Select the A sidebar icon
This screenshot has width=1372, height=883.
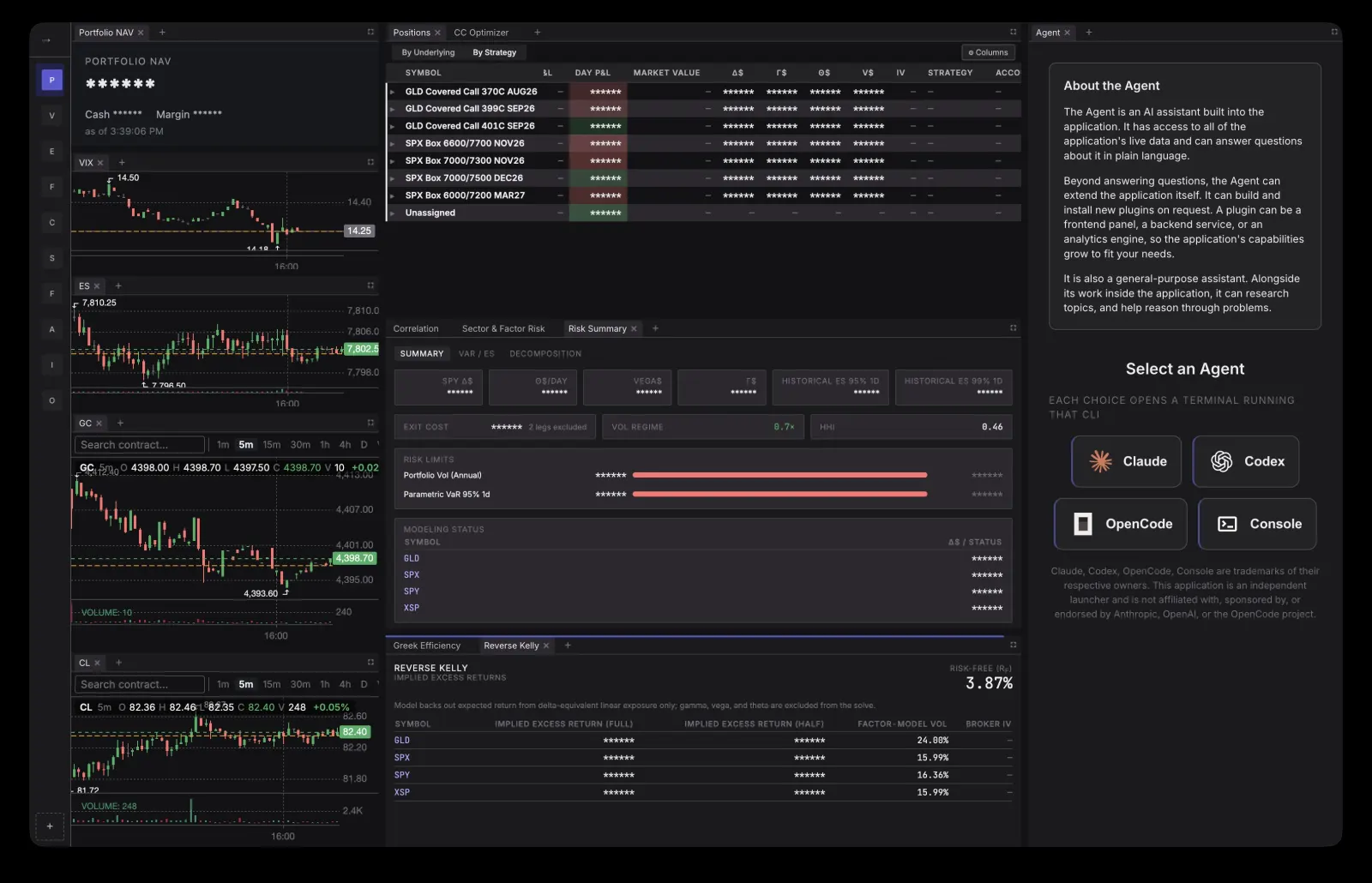pyautogui.click(x=51, y=329)
